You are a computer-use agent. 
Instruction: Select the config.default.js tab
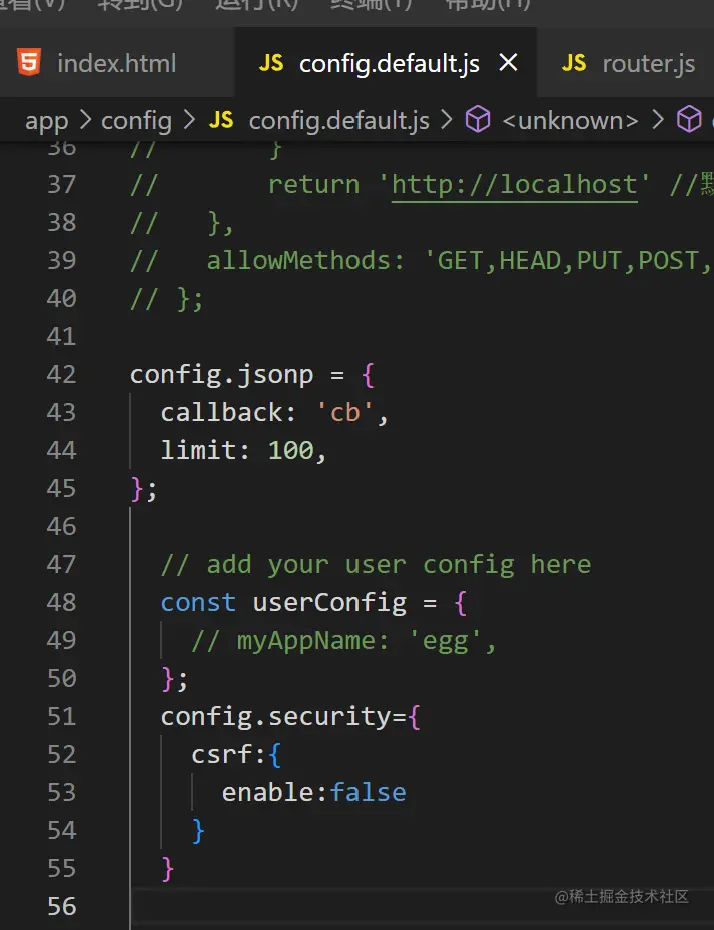(x=385, y=63)
